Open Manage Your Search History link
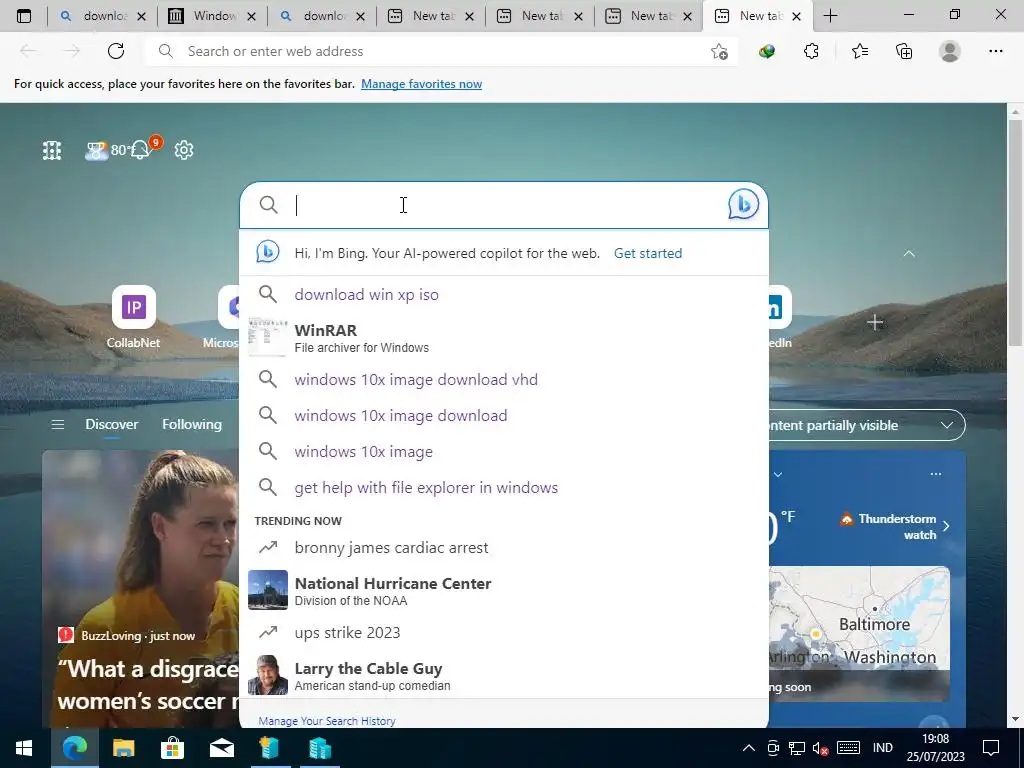This screenshot has width=1024, height=768. point(327,721)
